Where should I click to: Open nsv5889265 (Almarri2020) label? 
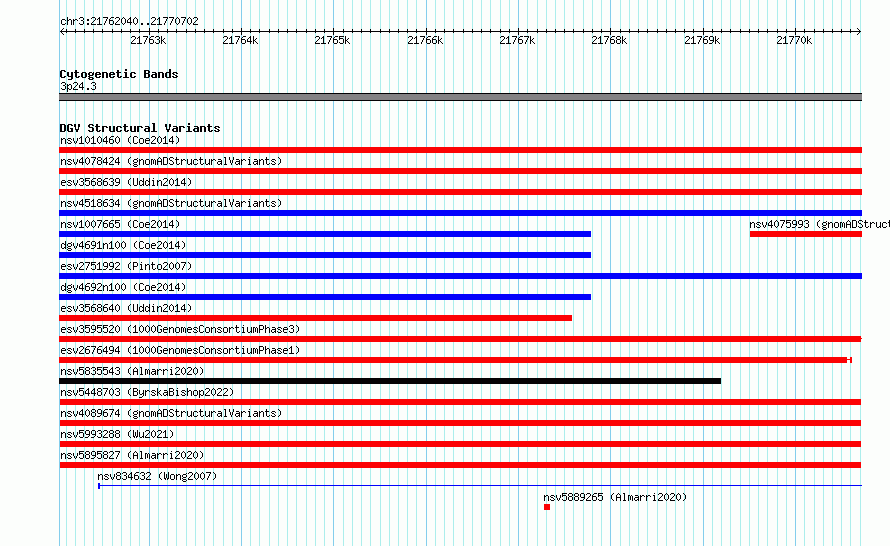(615, 497)
